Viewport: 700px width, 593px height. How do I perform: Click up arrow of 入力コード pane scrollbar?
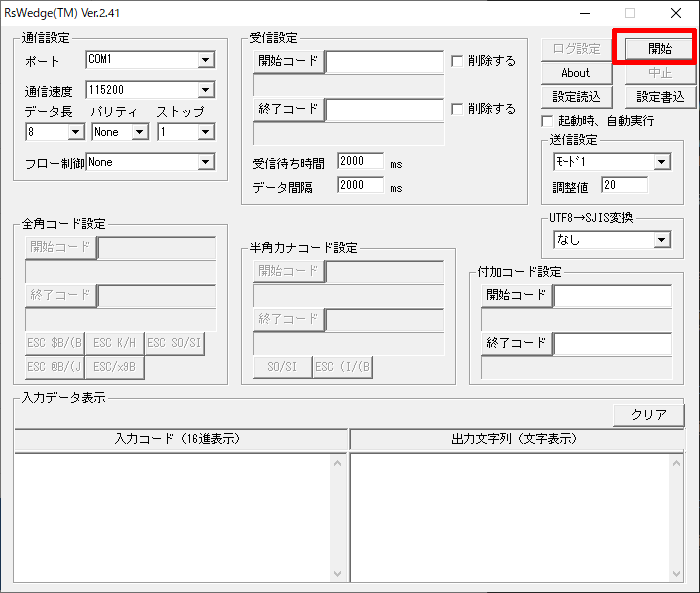pyautogui.click(x=338, y=463)
